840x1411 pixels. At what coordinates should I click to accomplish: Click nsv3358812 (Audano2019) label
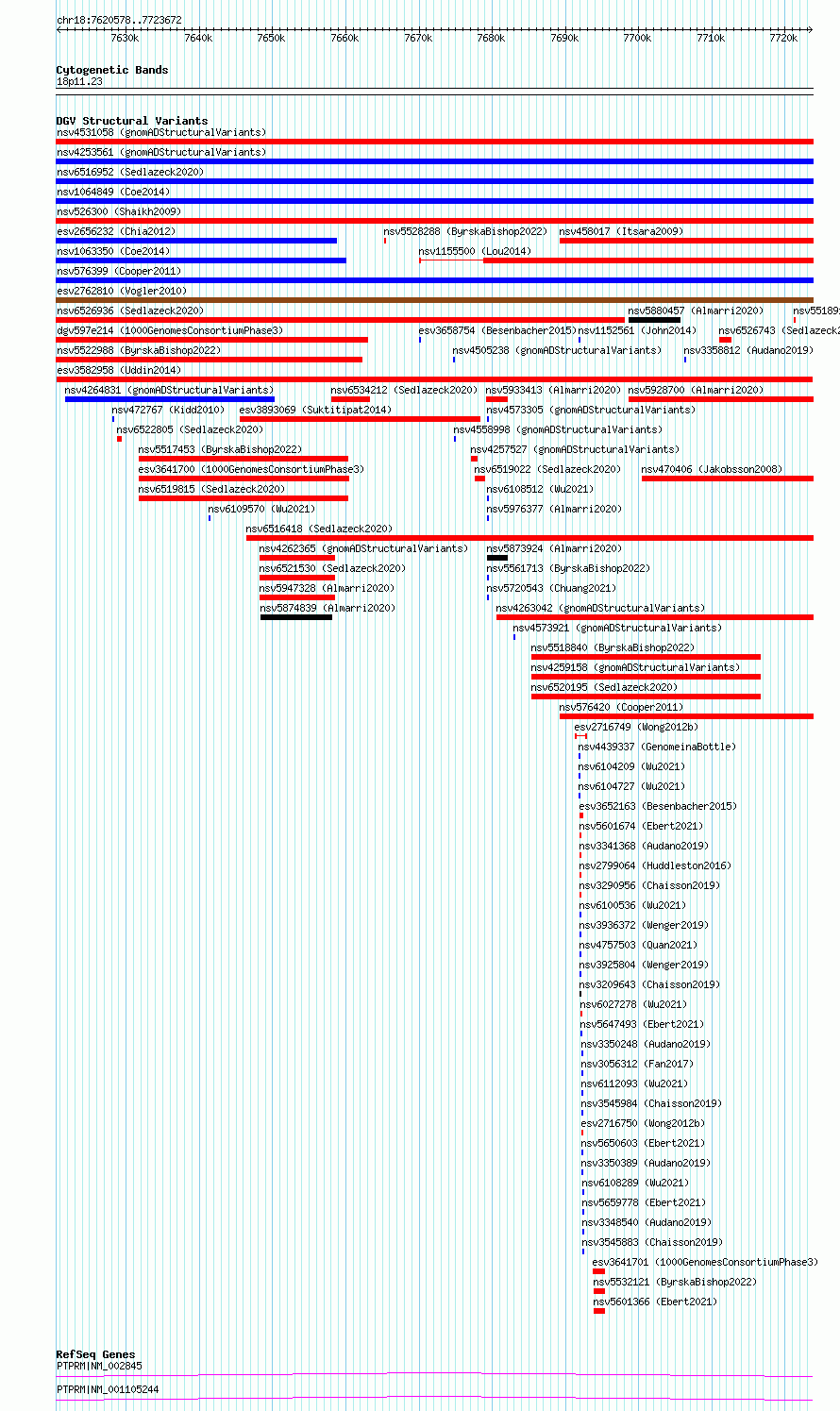[748, 350]
